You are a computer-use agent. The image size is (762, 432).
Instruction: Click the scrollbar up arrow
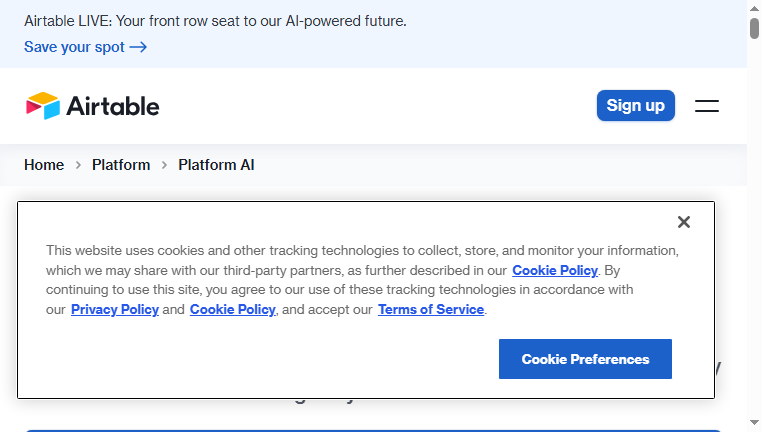click(754, 8)
